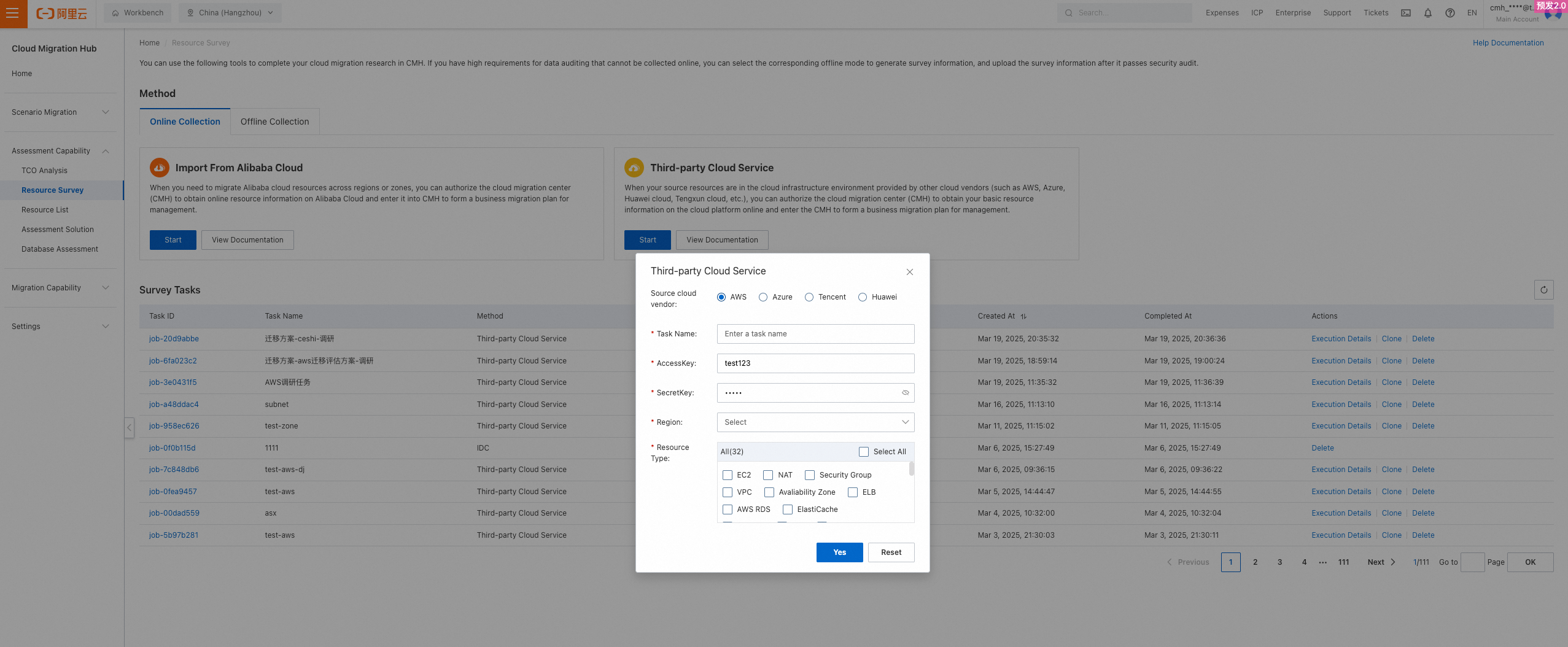This screenshot has width=1568, height=647.
Task: Click the Reset button in dialog
Action: tap(891, 552)
